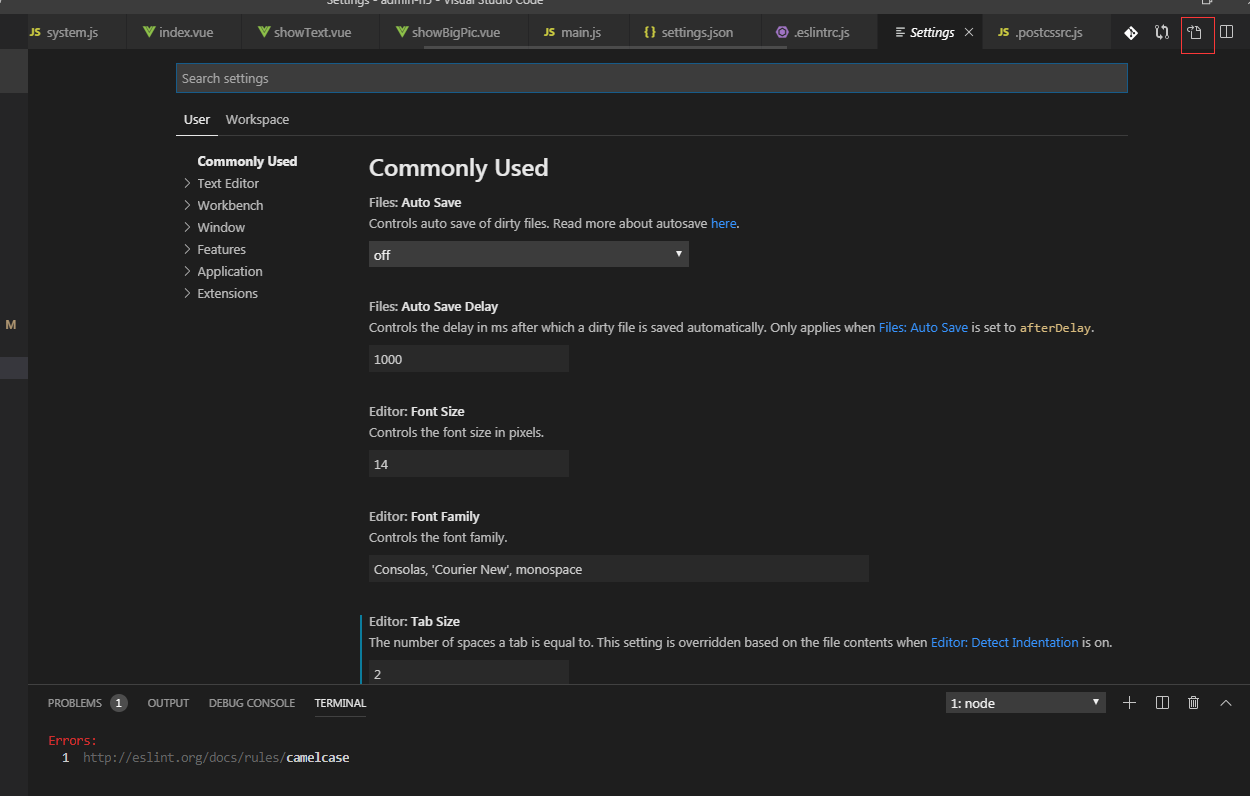Open the camelcase ESLint rule link
1250x796 pixels.
click(x=317, y=757)
